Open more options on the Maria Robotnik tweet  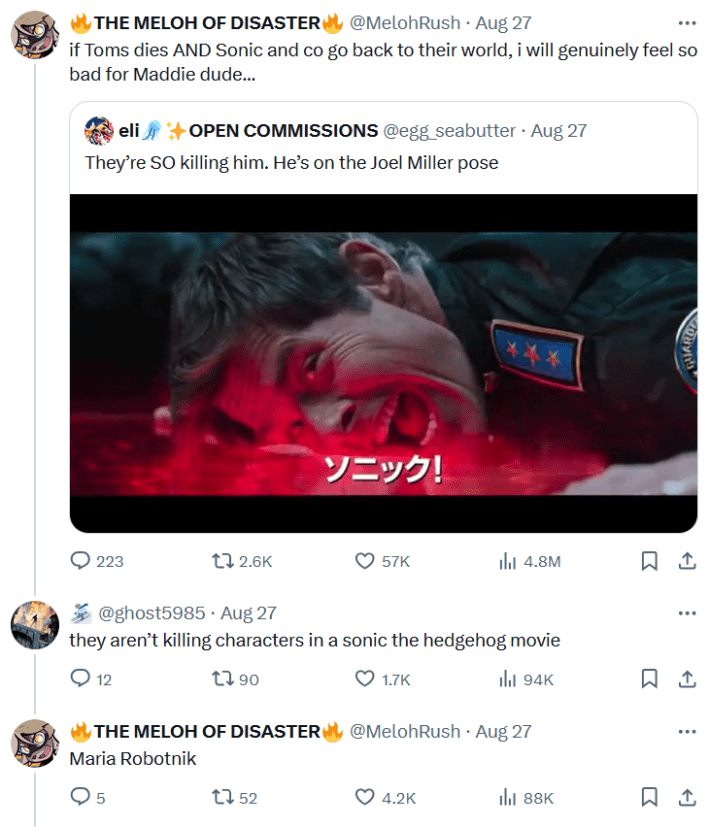click(x=683, y=731)
